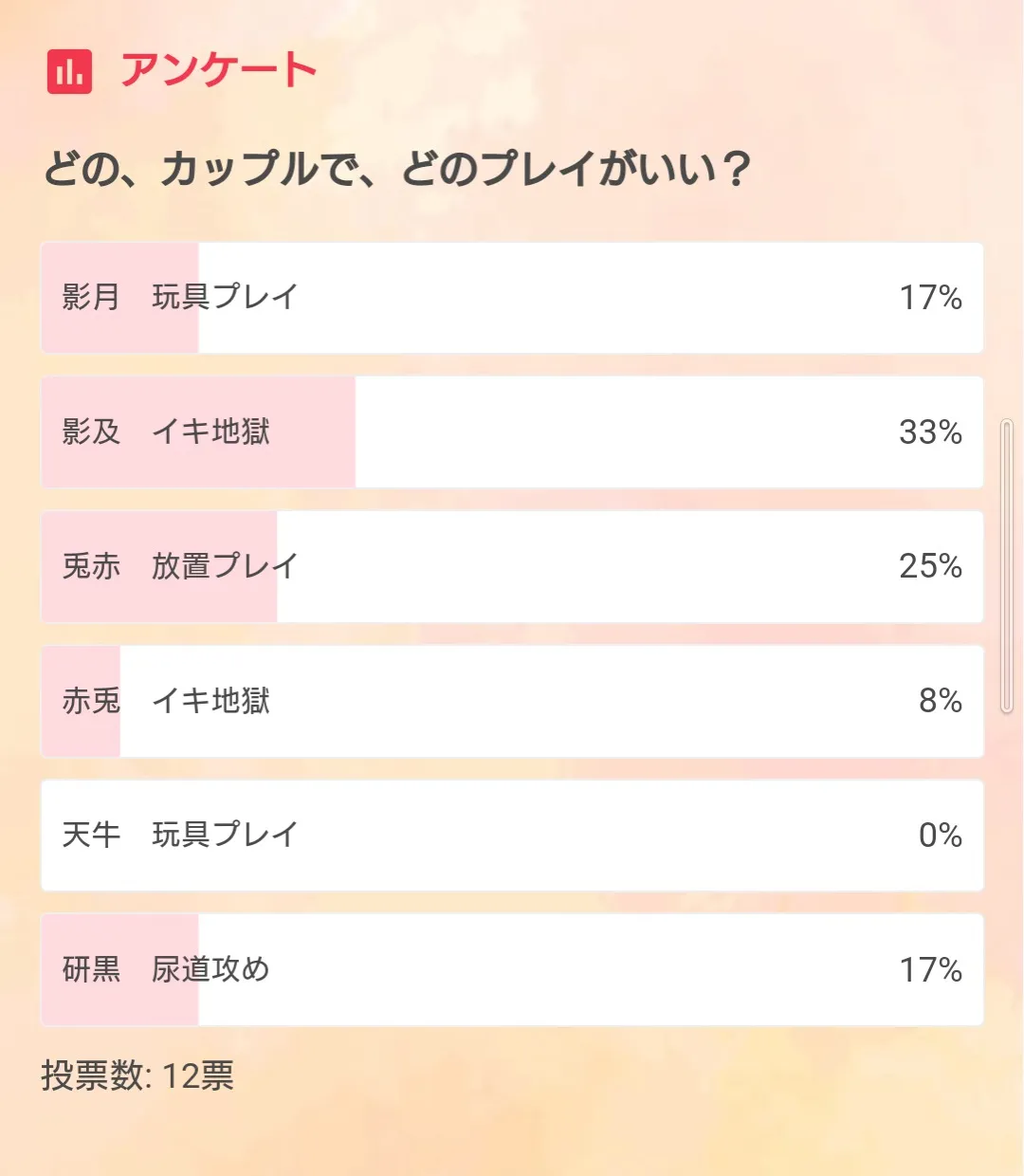1024x1176 pixels.
Task: Click the pink progress bar in 兎赤 row
Action: click(159, 567)
